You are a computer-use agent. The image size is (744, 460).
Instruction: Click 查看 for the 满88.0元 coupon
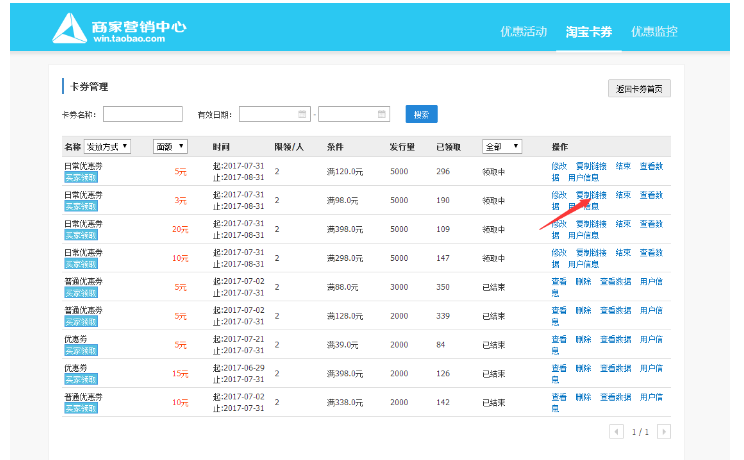[559, 282]
